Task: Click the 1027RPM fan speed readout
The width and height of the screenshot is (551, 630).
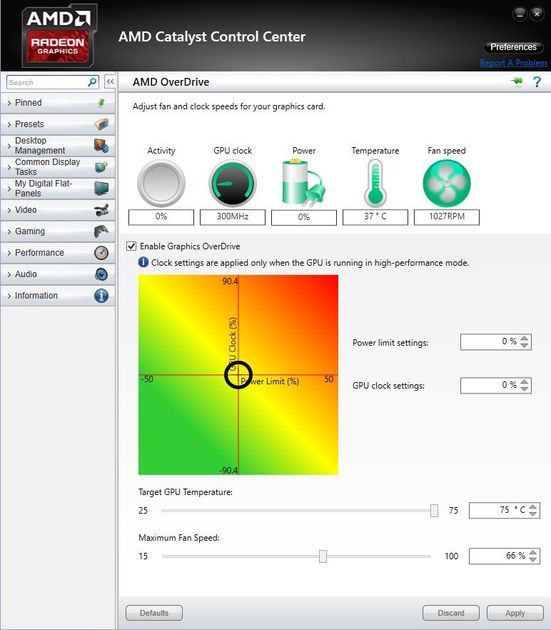Action: 447,217
